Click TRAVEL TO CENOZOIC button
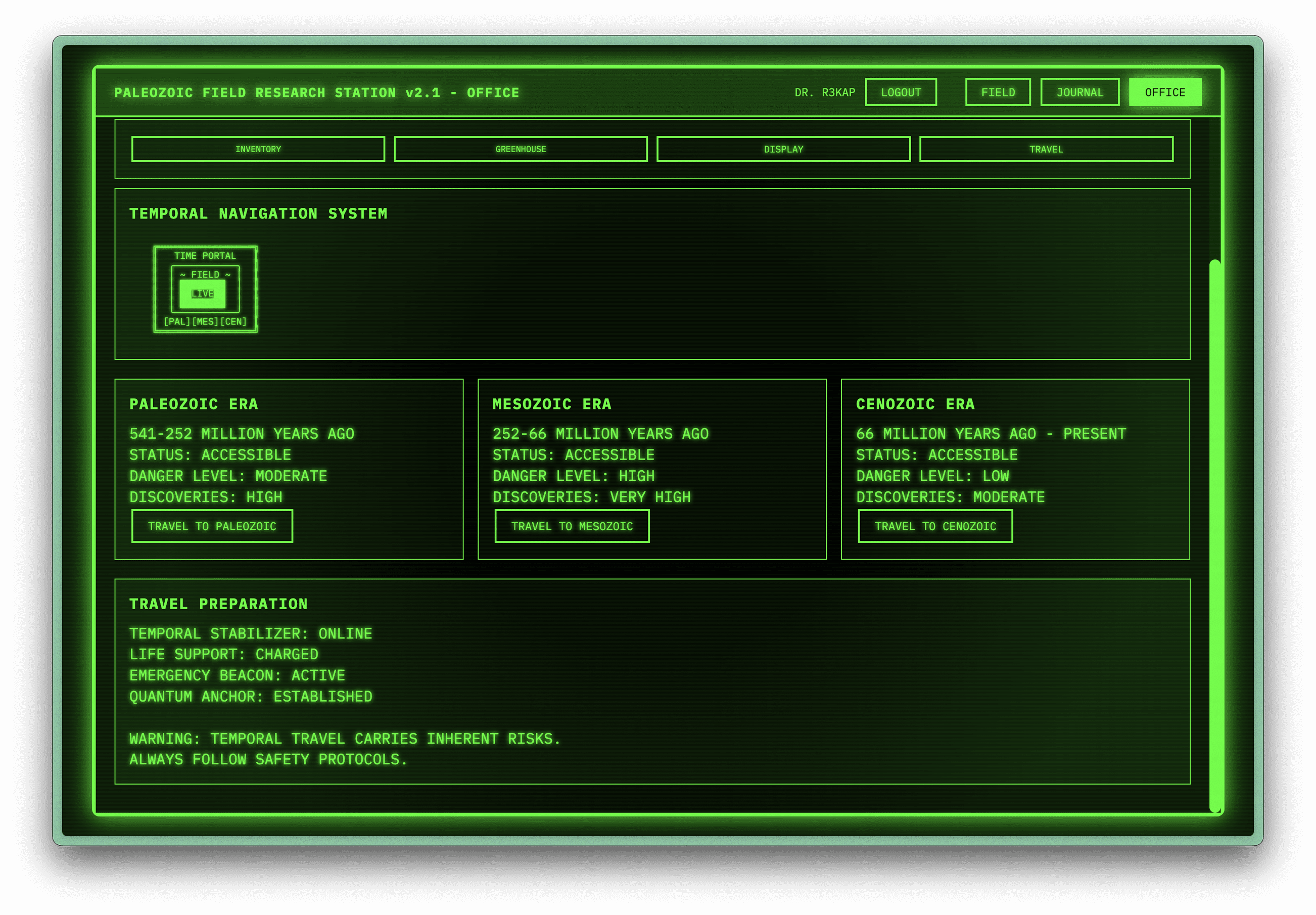Viewport: 1316px width, 915px height. point(935,526)
